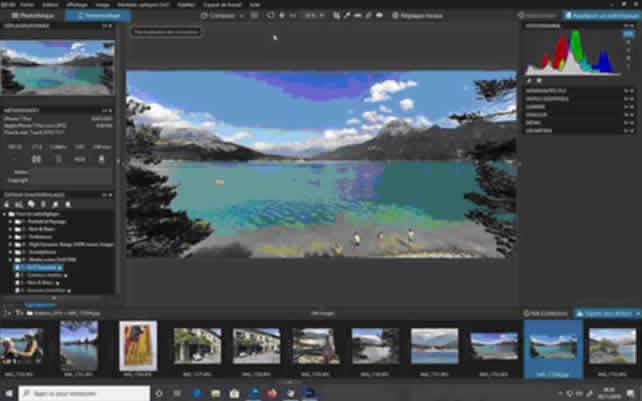Click the Réinitialiser button
This screenshot has width=642, height=401.
coord(538,16)
